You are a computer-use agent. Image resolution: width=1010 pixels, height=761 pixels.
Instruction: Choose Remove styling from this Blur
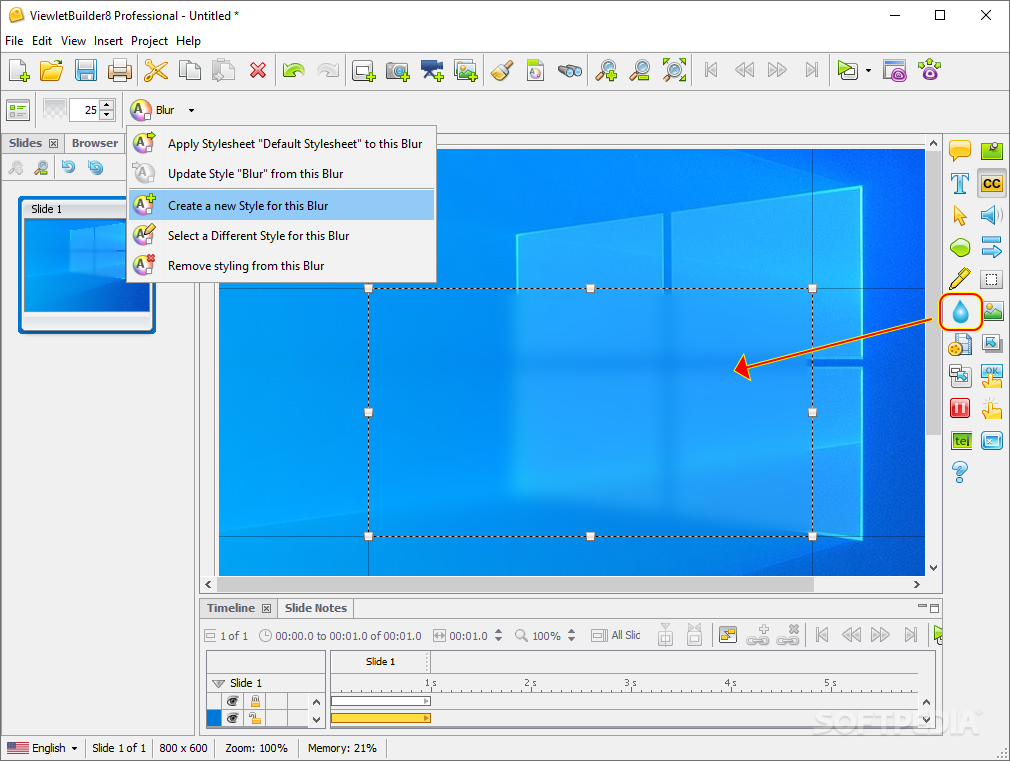281,265
